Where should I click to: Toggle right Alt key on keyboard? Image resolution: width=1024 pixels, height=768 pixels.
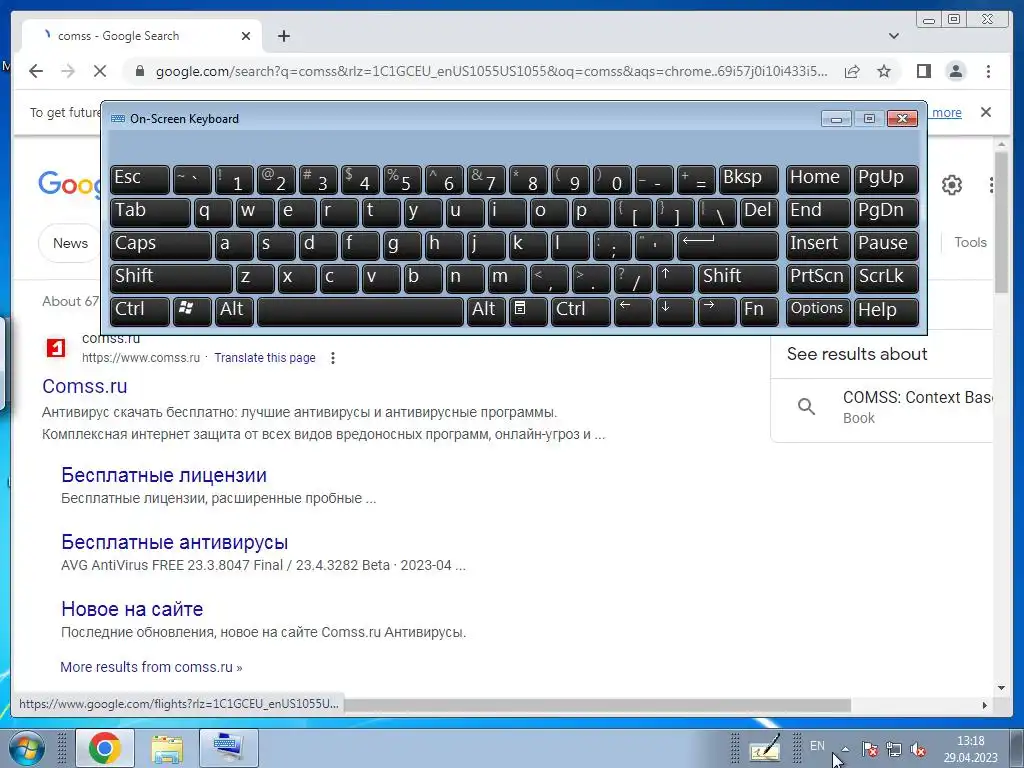coord(486,311)
